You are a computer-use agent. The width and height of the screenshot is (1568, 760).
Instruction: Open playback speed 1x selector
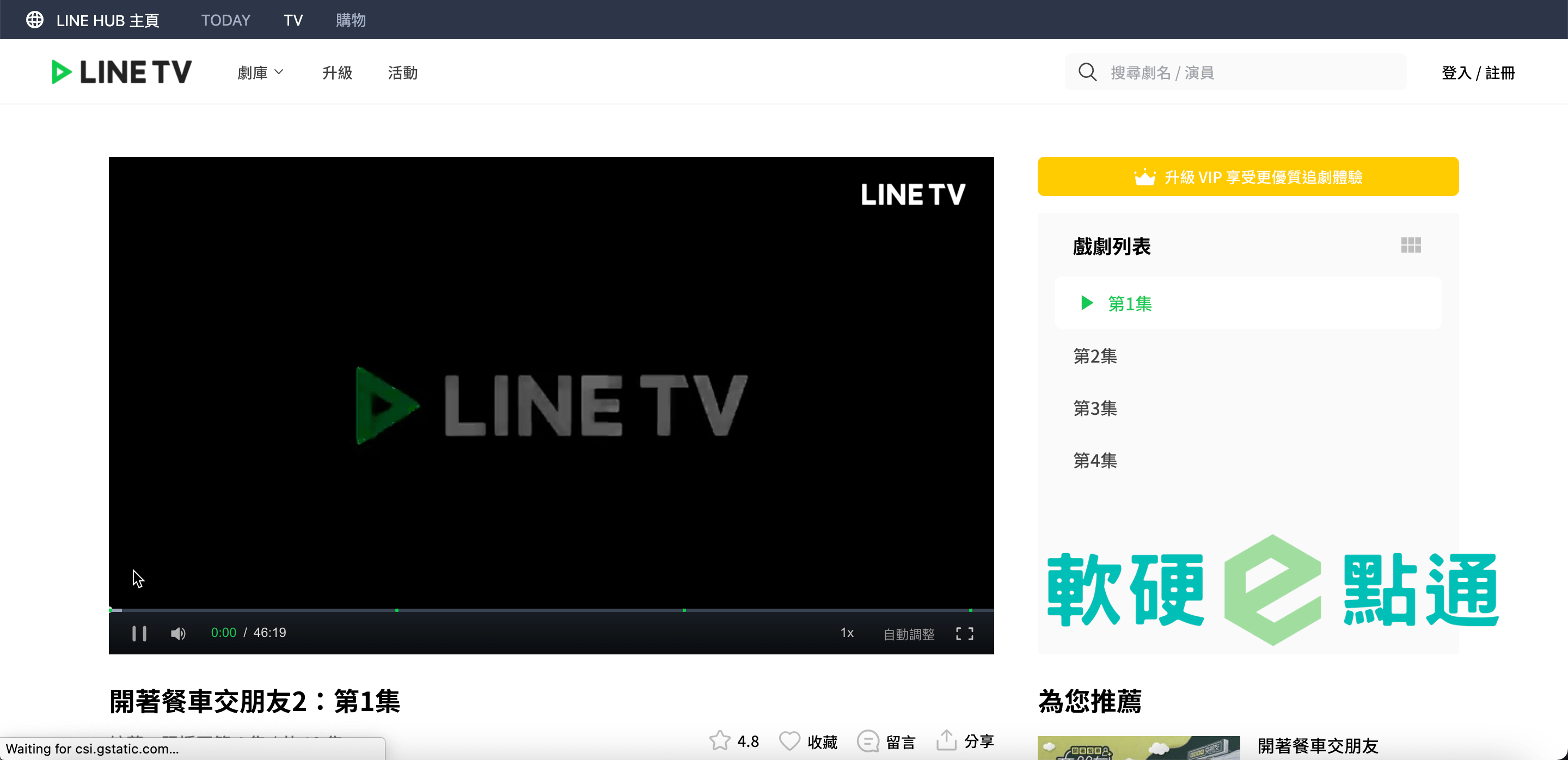[847, 633]
